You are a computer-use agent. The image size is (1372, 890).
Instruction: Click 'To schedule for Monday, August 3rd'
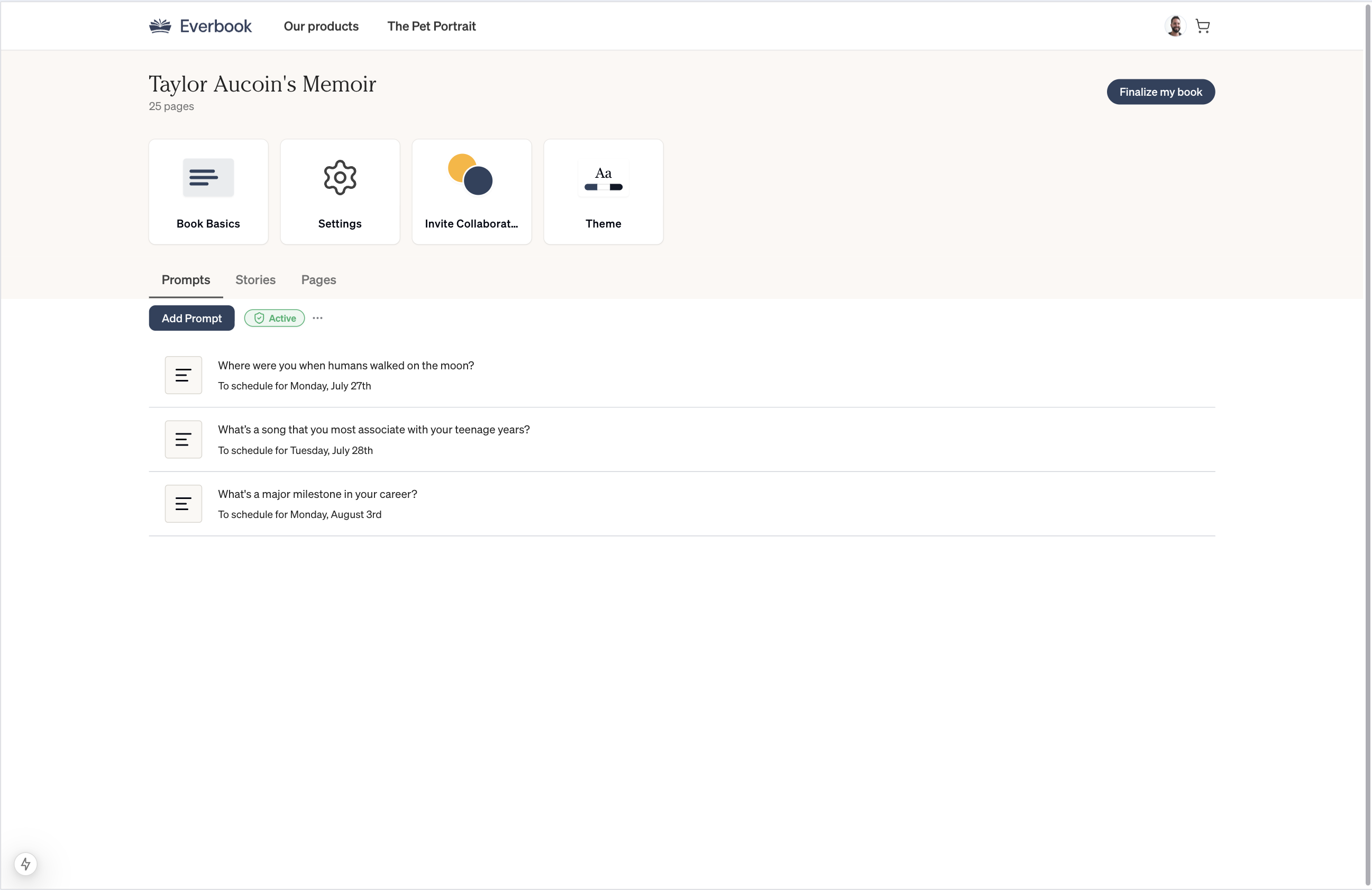point(300,514)
